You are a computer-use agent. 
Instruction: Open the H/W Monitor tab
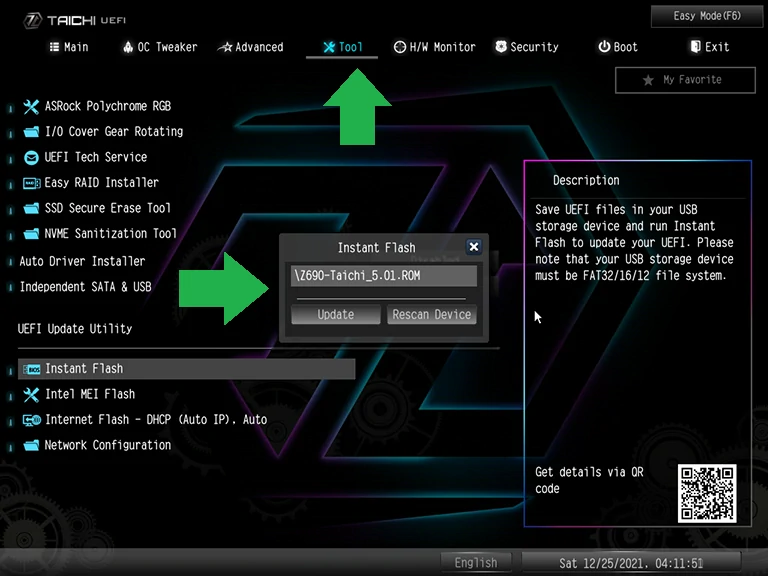[434, 47]
